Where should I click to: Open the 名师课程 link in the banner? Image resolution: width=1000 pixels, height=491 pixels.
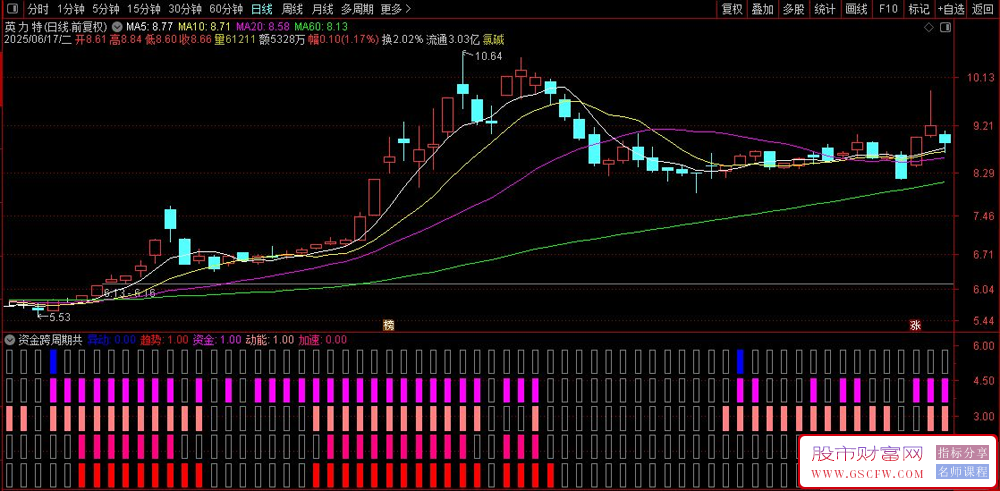(962, 473)
